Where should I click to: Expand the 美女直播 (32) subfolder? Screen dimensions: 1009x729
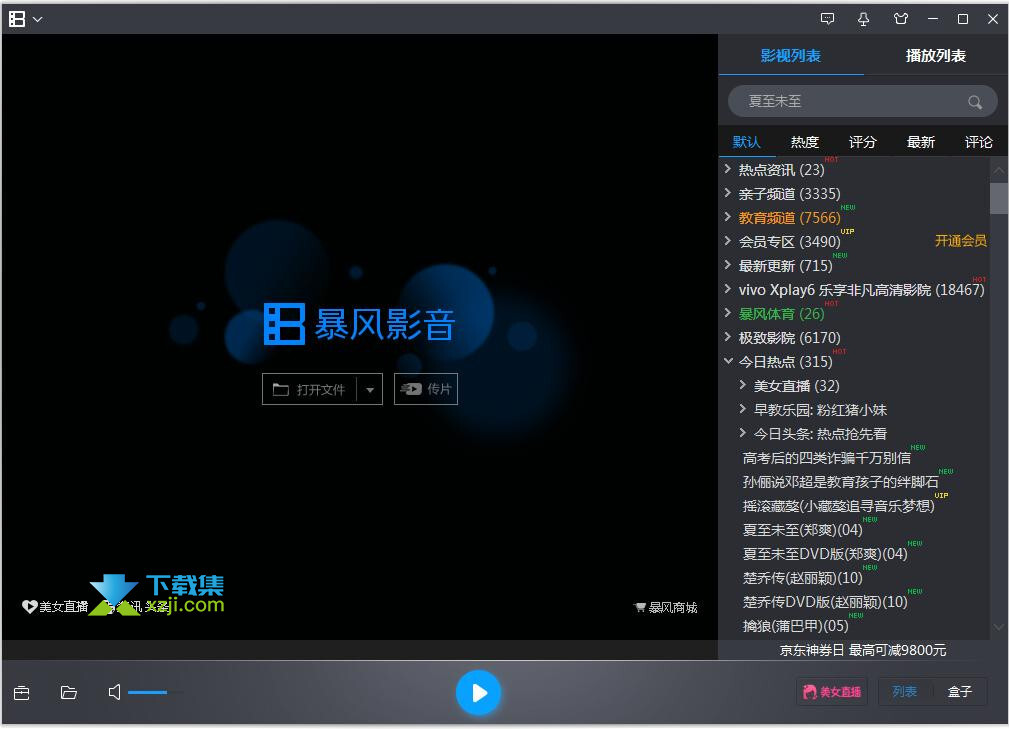point(743,385)
